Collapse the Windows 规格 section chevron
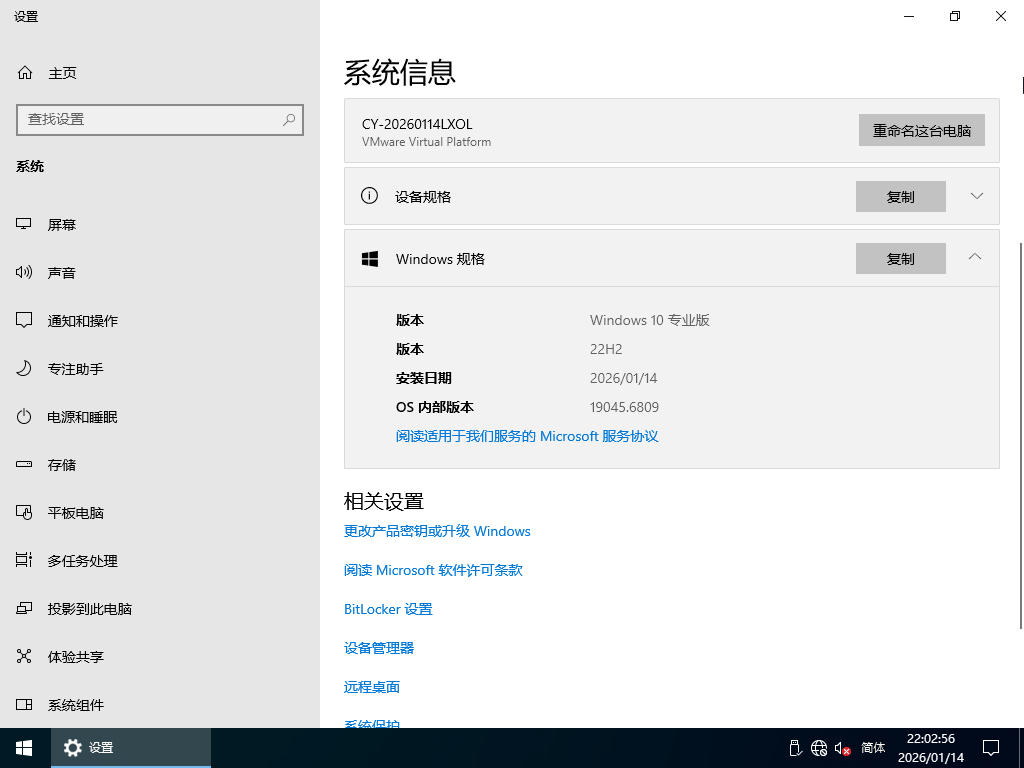 [975, 258]
